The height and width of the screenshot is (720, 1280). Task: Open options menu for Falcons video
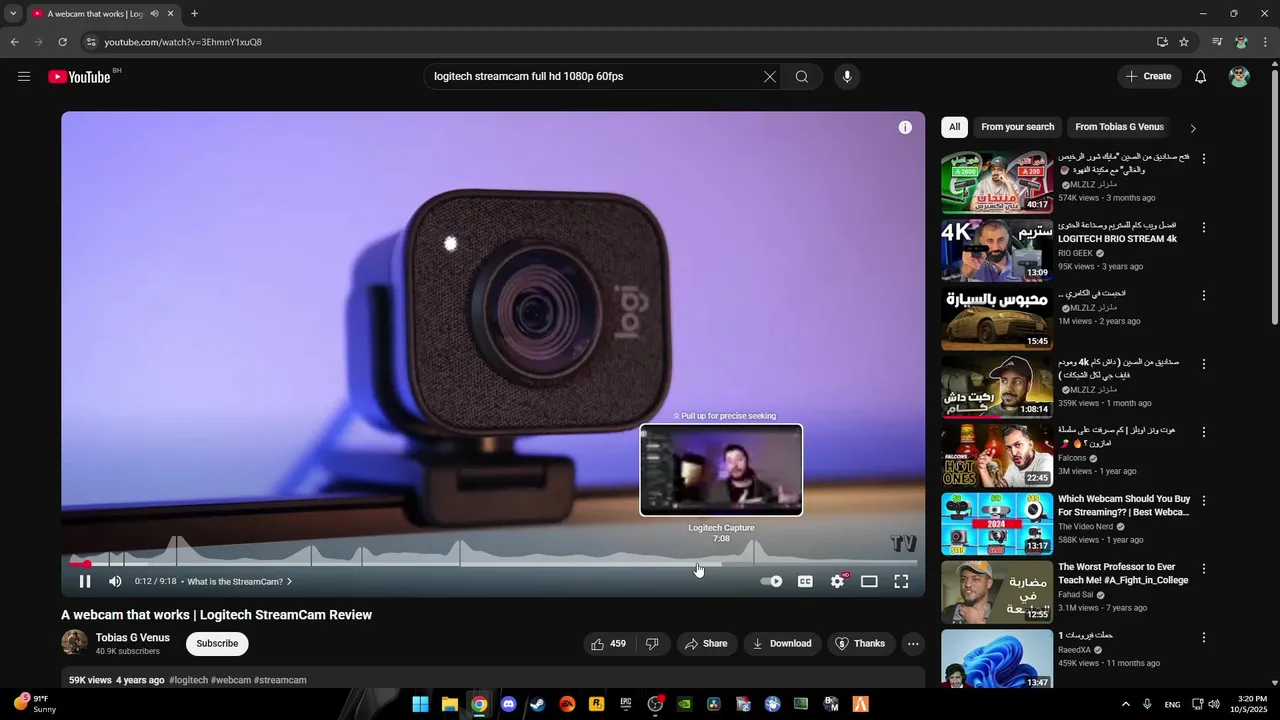[1204, 432]
